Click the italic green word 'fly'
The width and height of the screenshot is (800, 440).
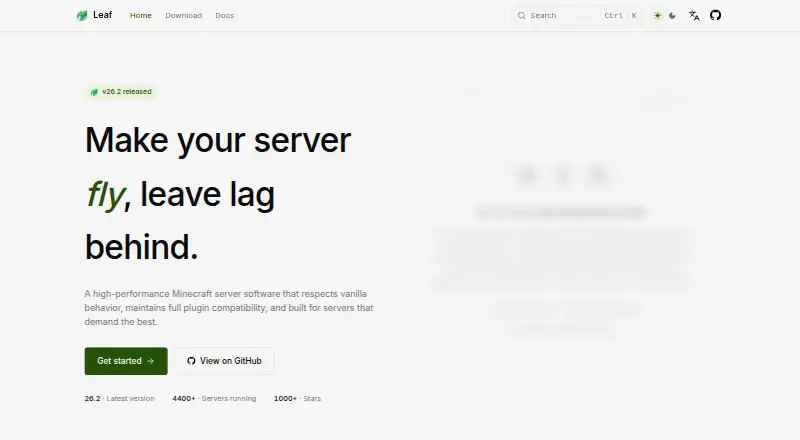coord(105,195)
